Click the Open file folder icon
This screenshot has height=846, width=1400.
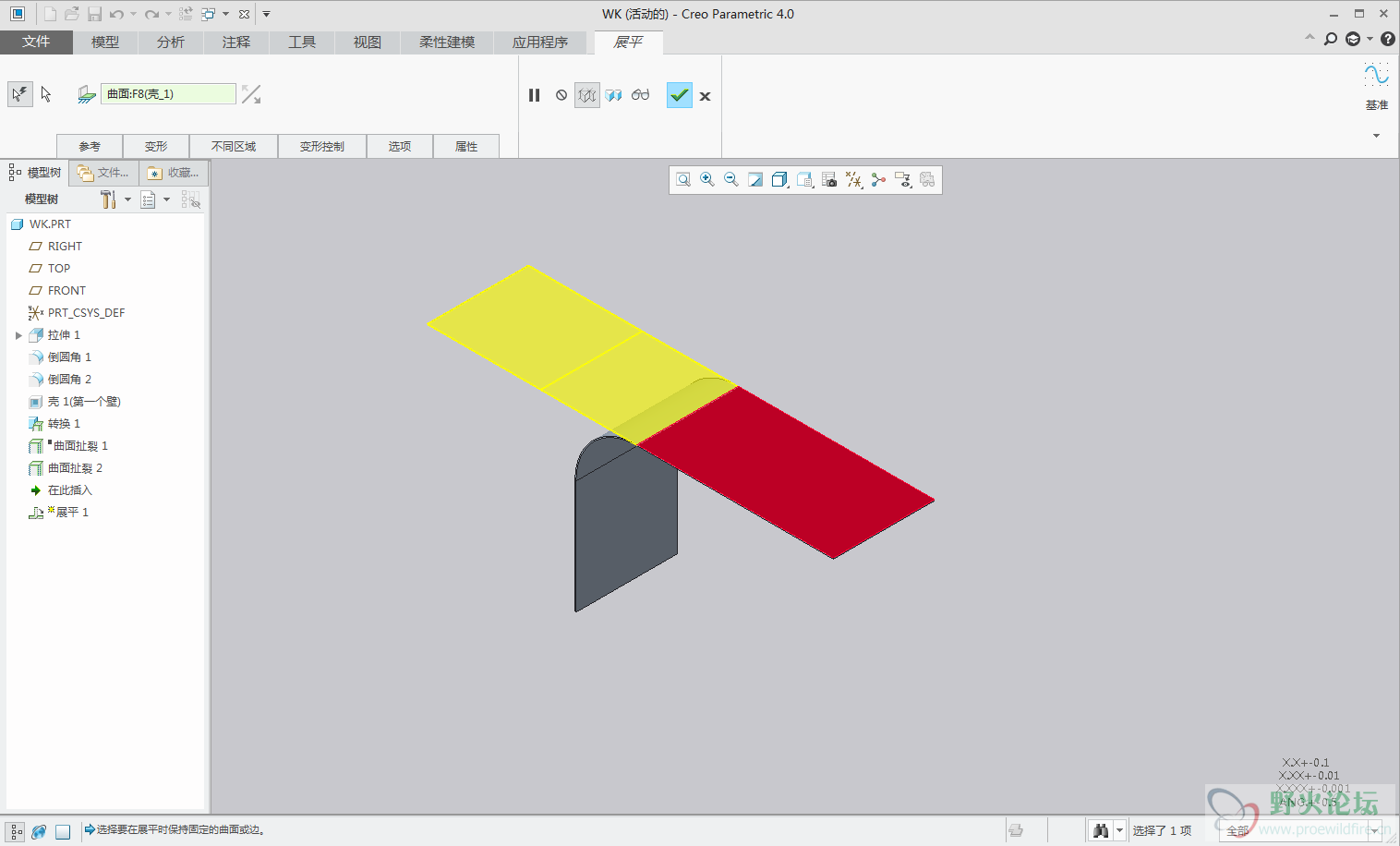tap(72, 14)
